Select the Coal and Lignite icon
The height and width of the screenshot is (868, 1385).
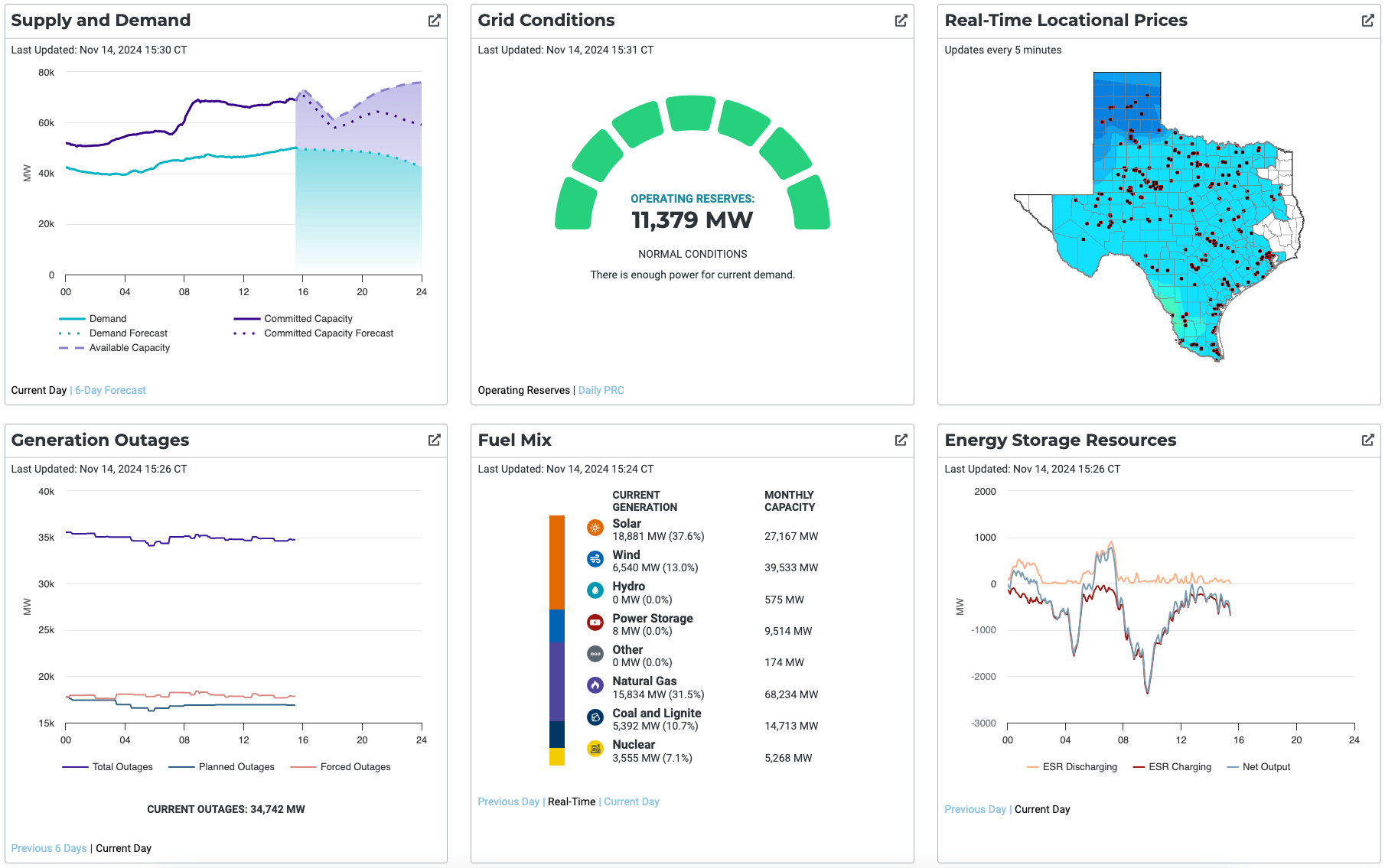coord(595,717)
